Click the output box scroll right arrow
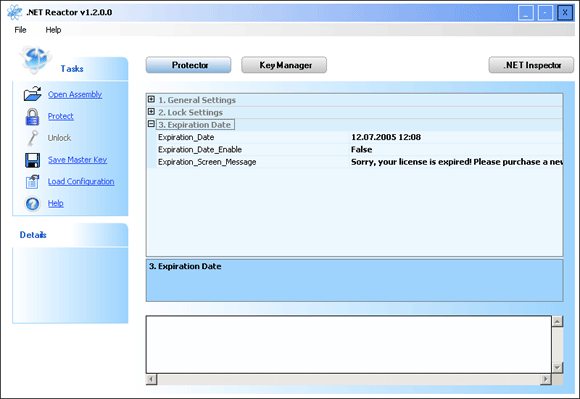This screenshot has height=399, width=580. (x=546, y=379)
